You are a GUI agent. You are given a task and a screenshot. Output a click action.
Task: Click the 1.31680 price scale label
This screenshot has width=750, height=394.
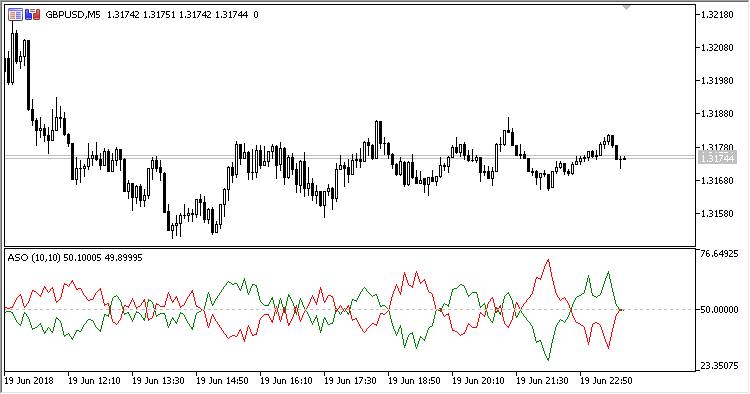click(x=717, y=181)
